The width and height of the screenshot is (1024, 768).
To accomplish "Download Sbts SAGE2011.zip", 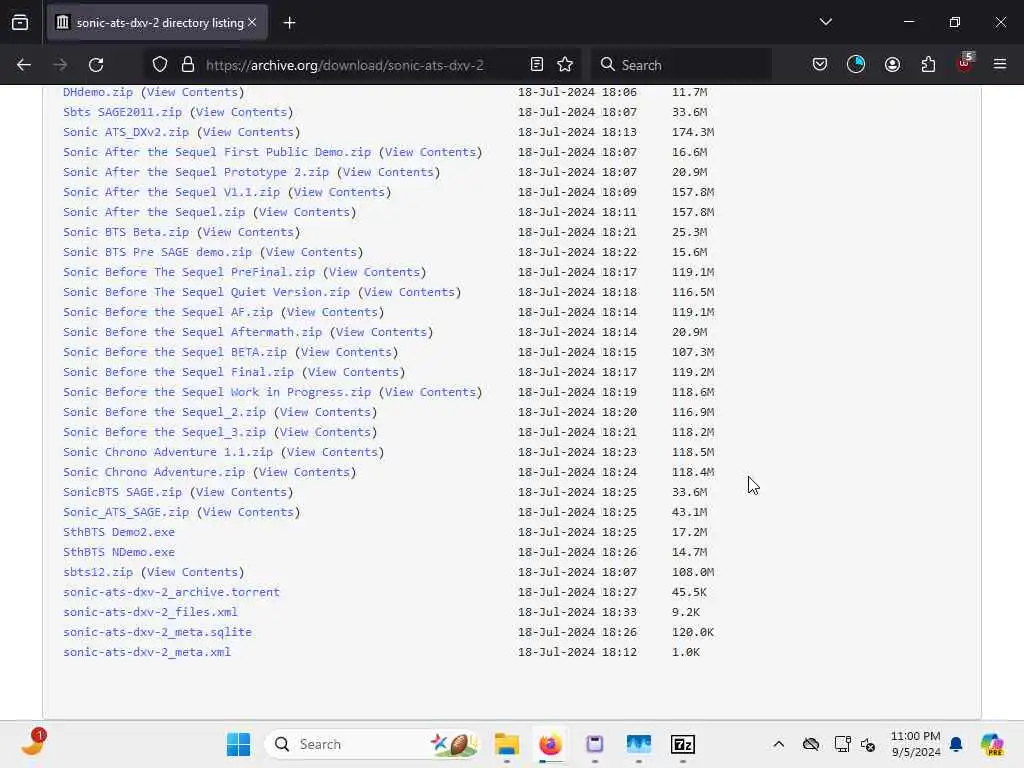I will 122,112.
